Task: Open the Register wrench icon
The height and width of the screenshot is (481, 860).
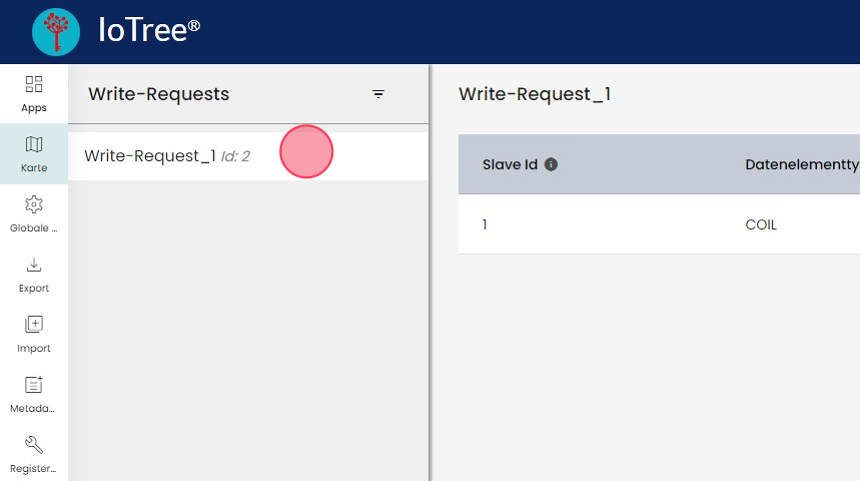Action: [34, 445]
